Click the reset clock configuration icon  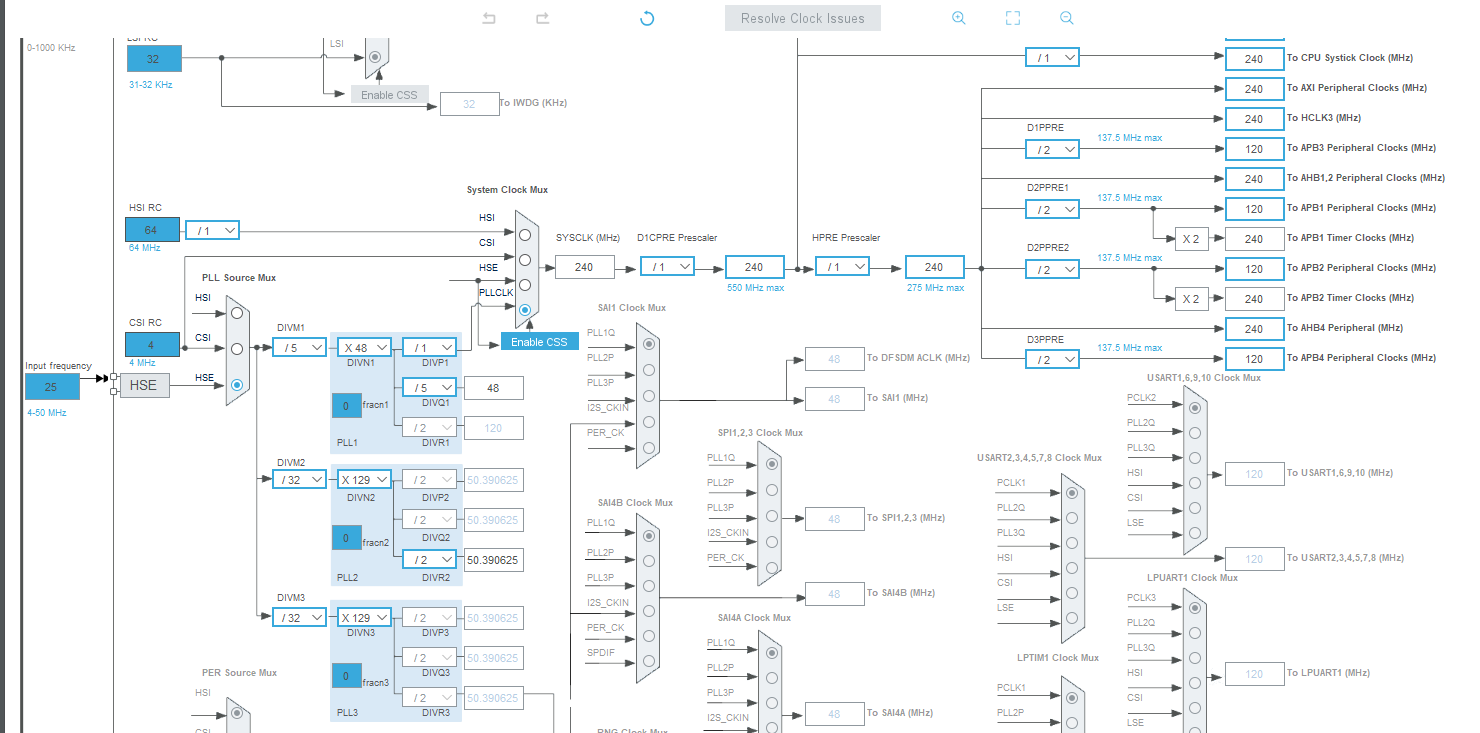646,17
